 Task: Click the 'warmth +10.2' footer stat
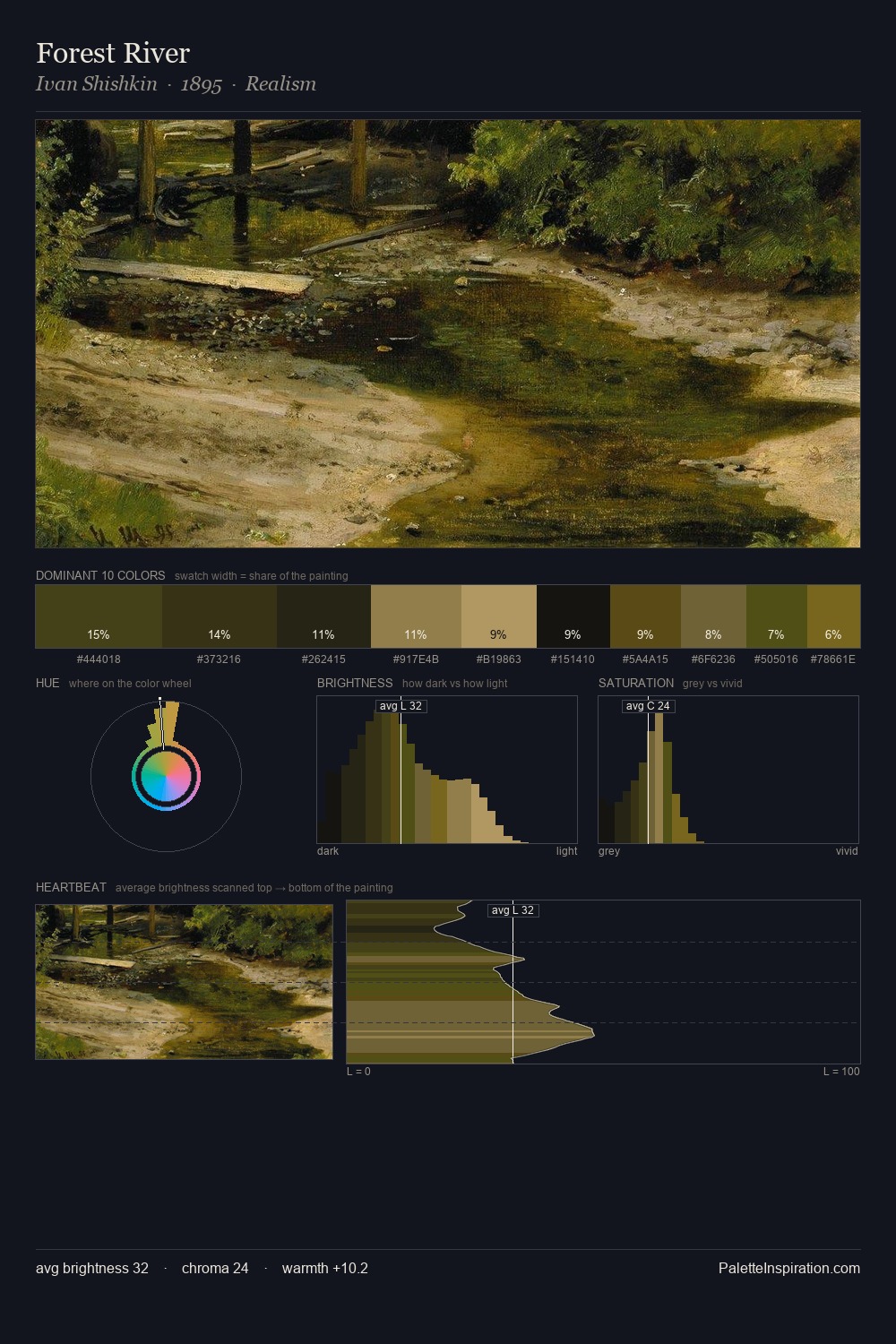point(325,1269)
